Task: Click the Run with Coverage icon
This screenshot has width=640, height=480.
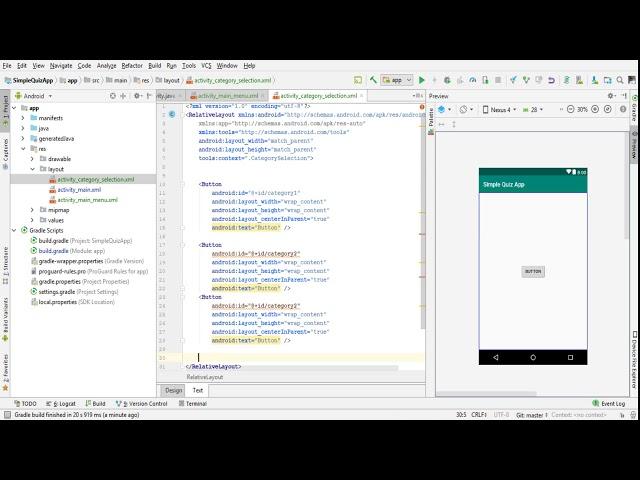Action: click(x=460, y=80)
